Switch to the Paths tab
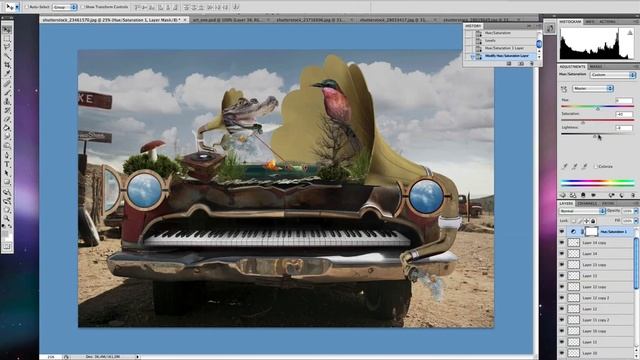Image resolution: width=640 pixels, height=360 pixels. (x=608, y=203)
